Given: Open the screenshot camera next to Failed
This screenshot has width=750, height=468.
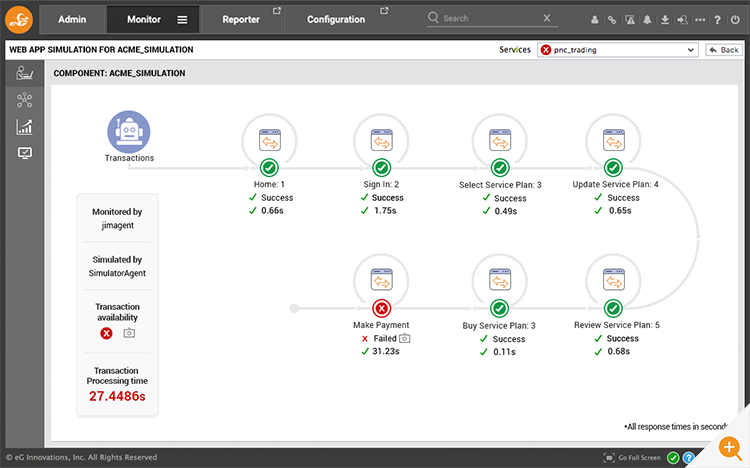Looking at the screenshot, I should pos(405,338).
